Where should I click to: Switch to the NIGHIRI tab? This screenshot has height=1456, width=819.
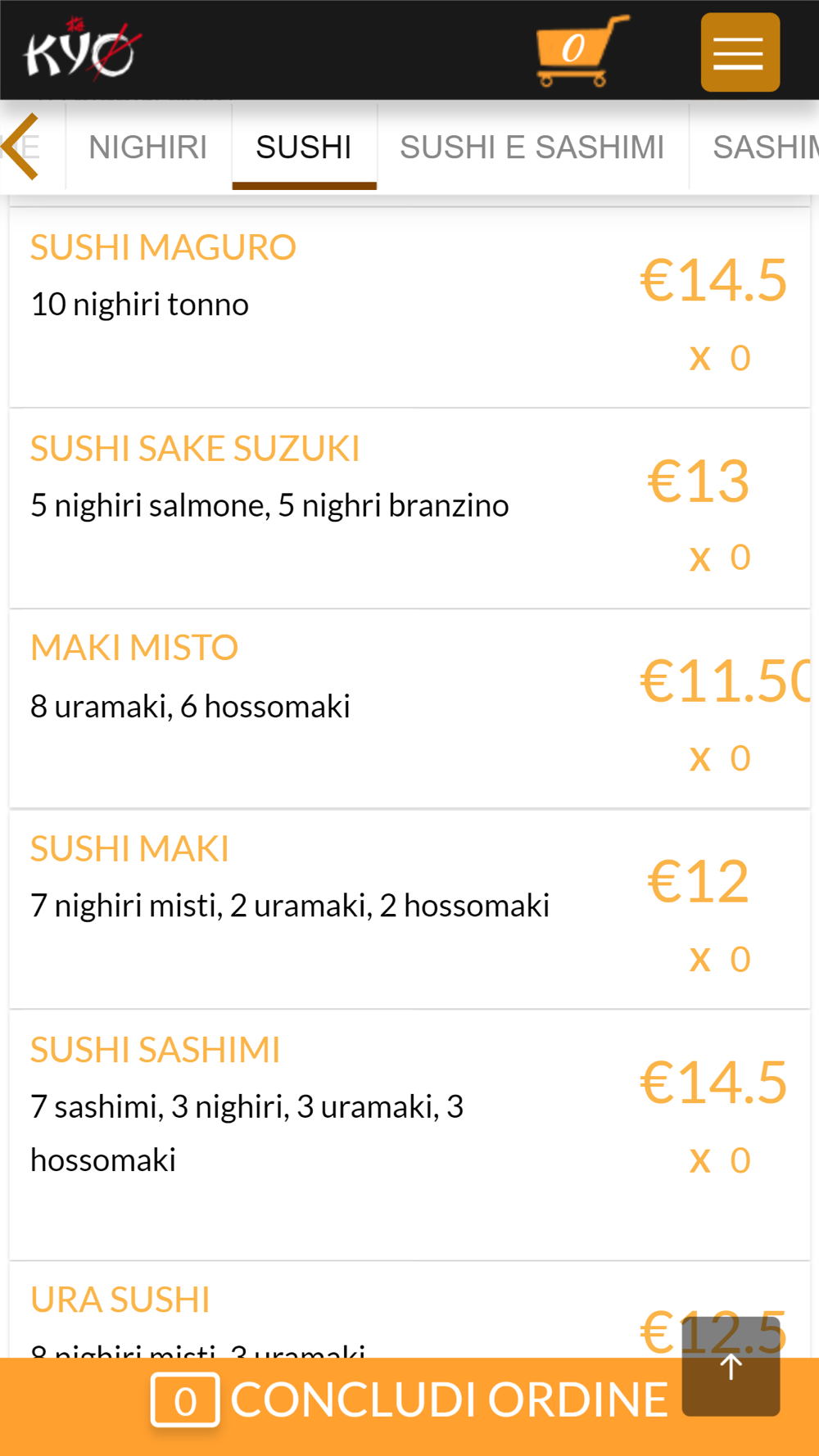click(148, 147)
